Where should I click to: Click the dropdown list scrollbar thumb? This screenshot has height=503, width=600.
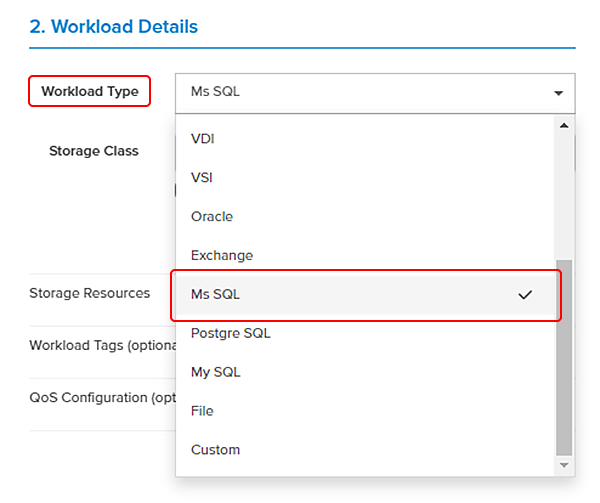(x=564, y=358)
